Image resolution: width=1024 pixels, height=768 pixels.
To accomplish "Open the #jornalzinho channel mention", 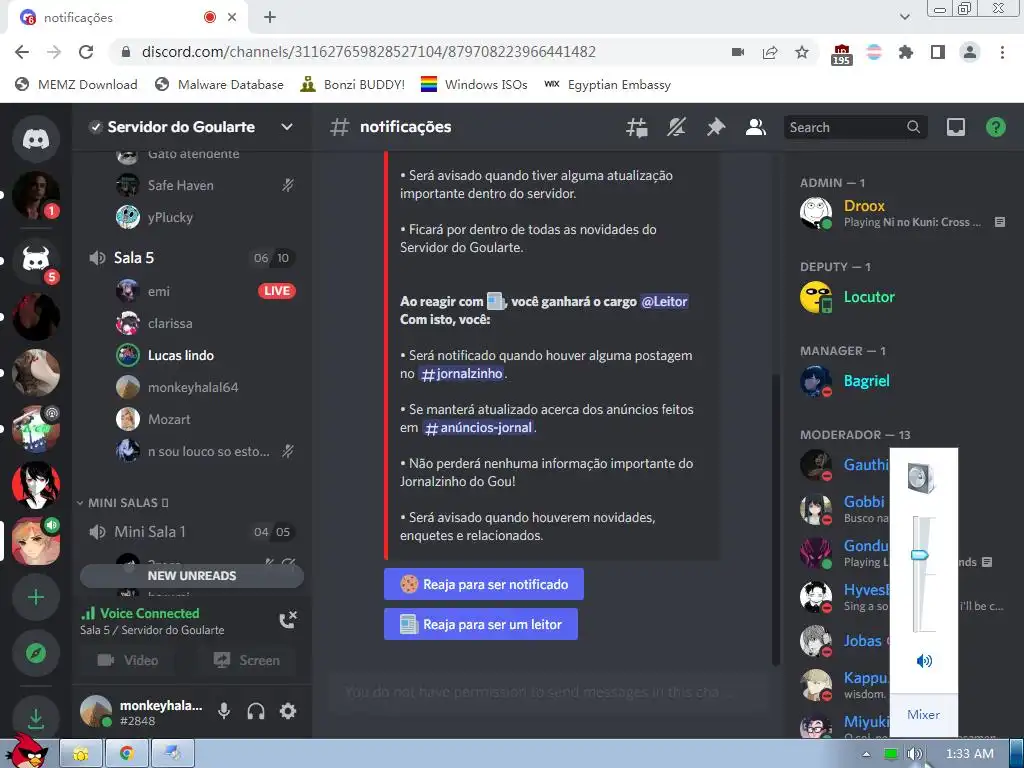I will [x=462, y=374].
